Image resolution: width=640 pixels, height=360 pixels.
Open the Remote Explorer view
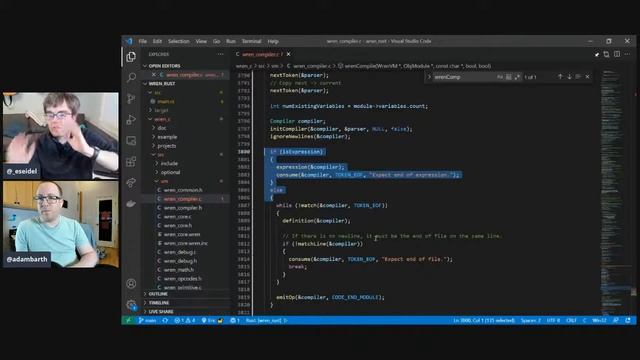coord(131,141)
